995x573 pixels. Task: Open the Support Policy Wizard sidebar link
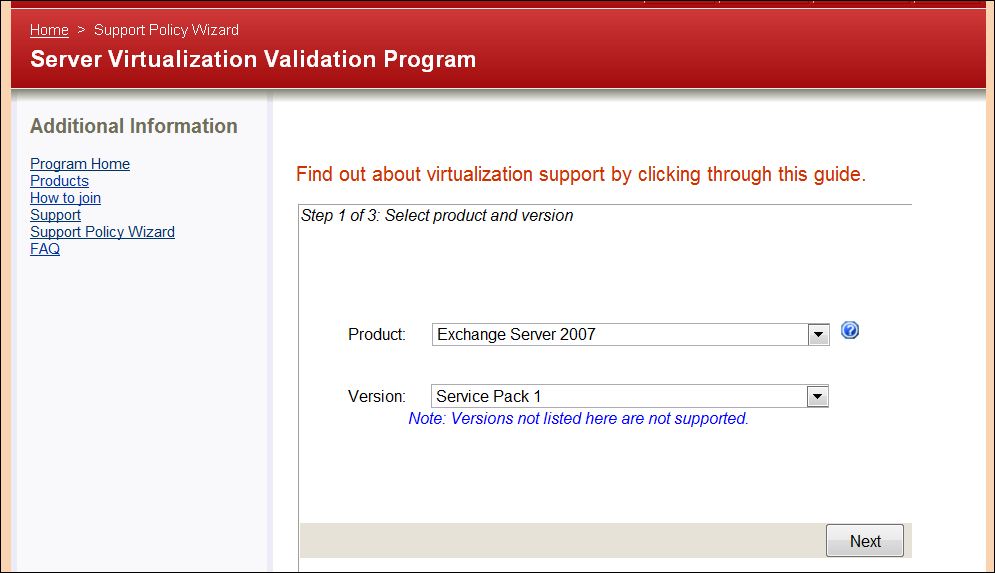102,232
